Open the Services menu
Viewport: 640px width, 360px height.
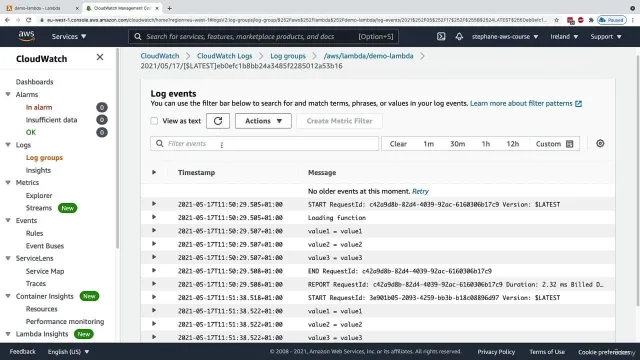coord(69,36)
